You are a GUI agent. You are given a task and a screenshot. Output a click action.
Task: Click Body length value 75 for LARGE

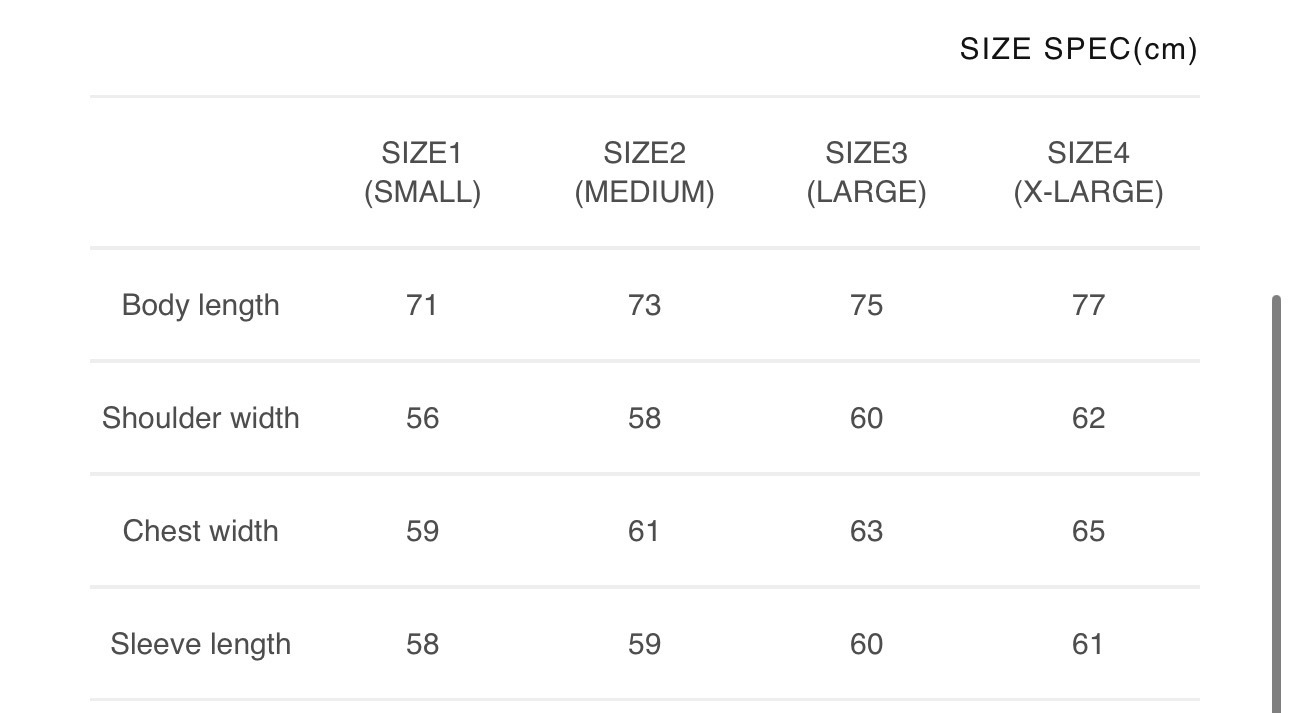pos(866,305)
